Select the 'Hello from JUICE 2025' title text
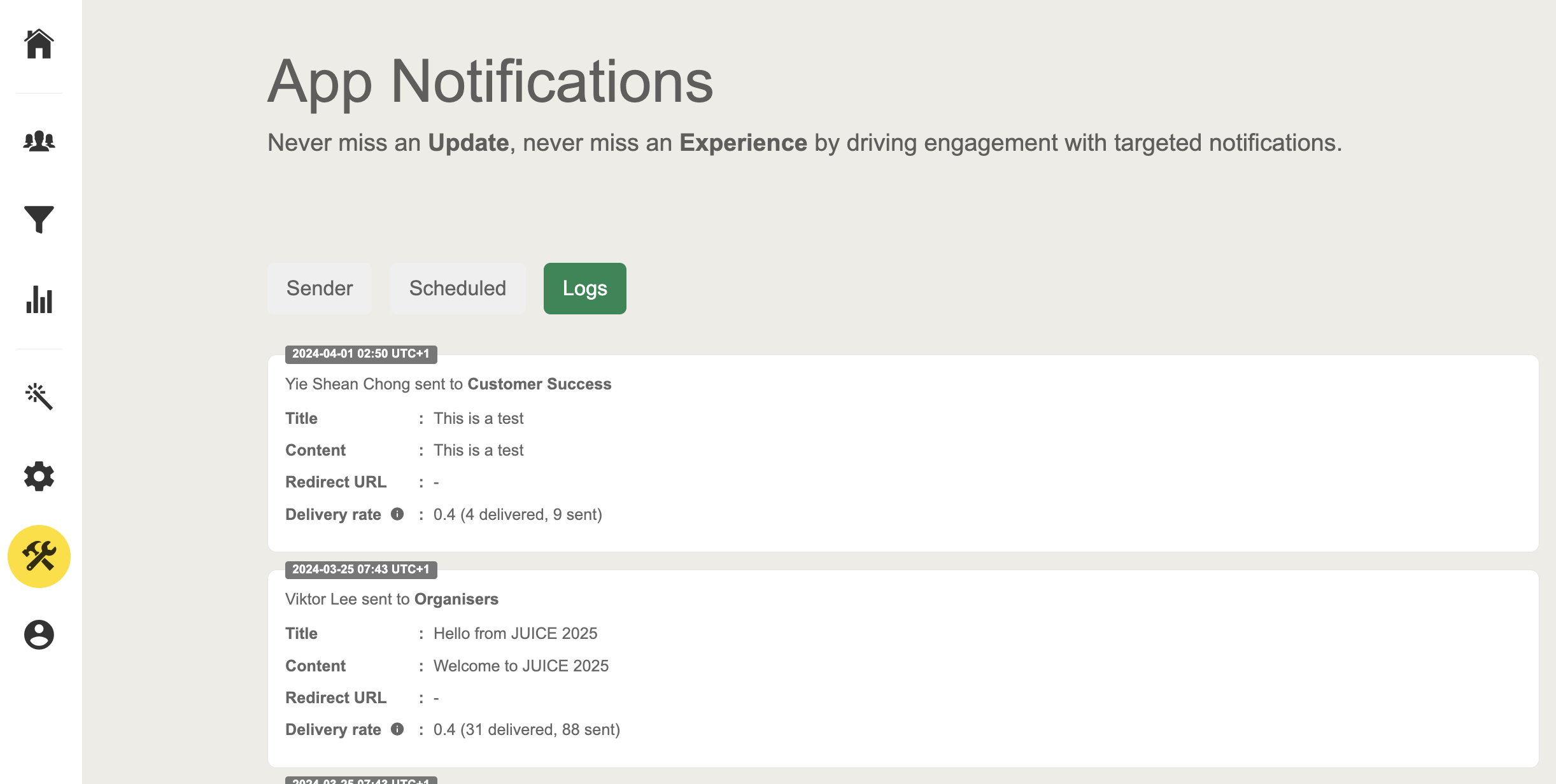The image size is (1556, 784). (x=515, y=633)
